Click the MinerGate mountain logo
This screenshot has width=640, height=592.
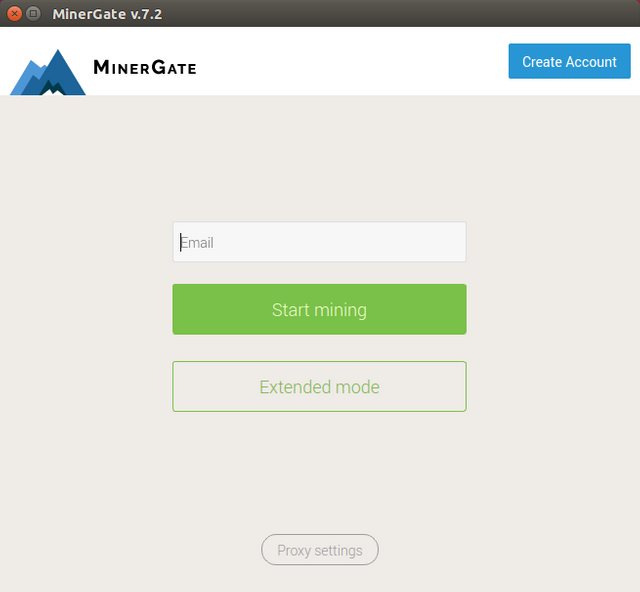point(48,73)
